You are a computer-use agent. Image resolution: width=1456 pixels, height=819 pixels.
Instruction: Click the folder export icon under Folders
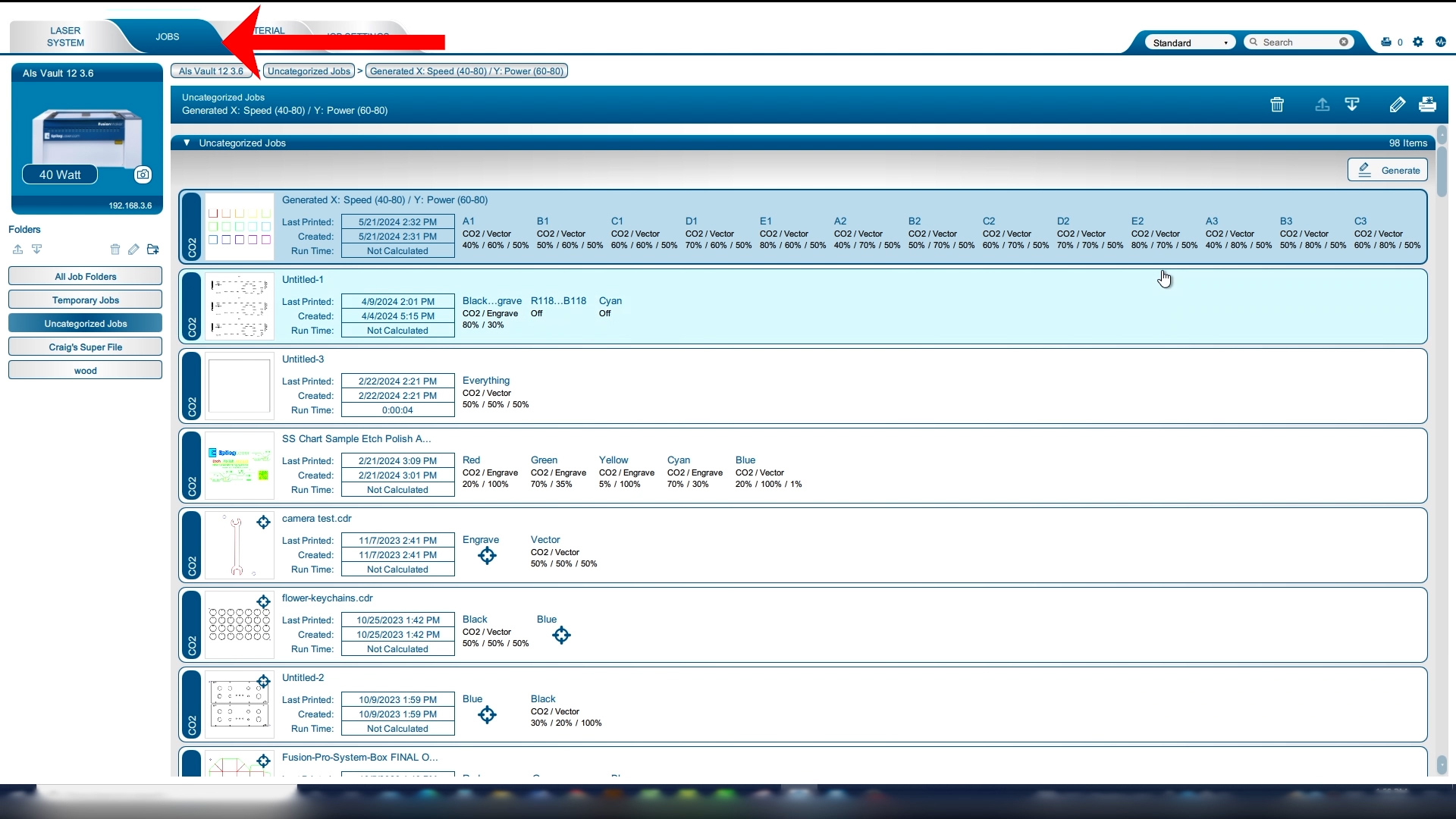[17, 249]
